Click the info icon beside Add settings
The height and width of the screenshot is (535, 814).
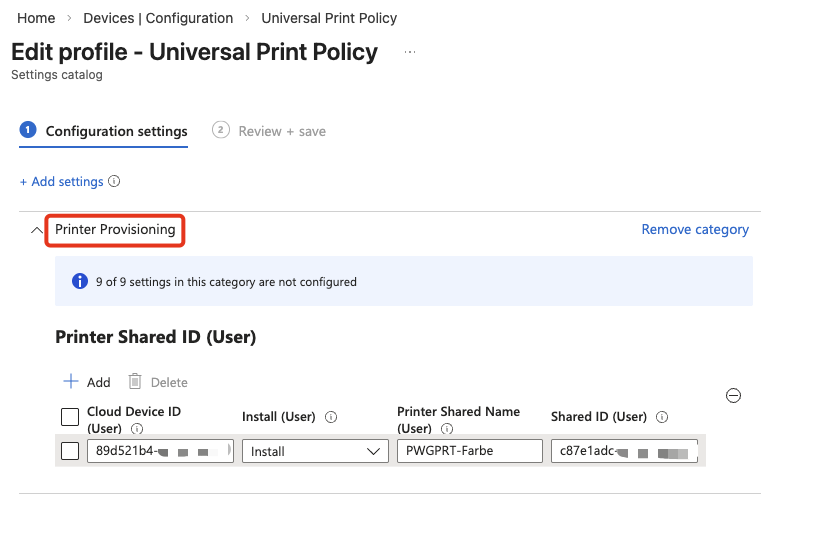pyautogui.click(x=114, y=182)
